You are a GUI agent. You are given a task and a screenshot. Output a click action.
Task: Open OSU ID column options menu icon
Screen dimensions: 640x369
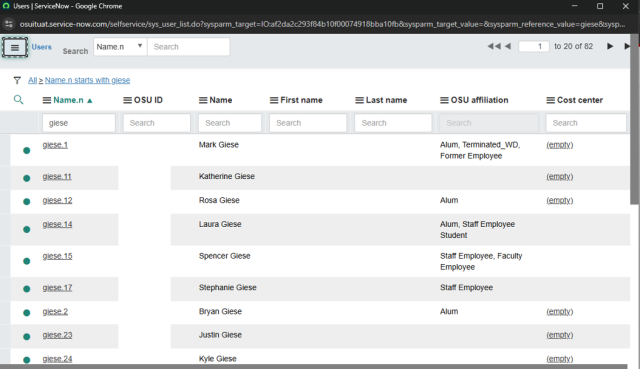point(128,100)
